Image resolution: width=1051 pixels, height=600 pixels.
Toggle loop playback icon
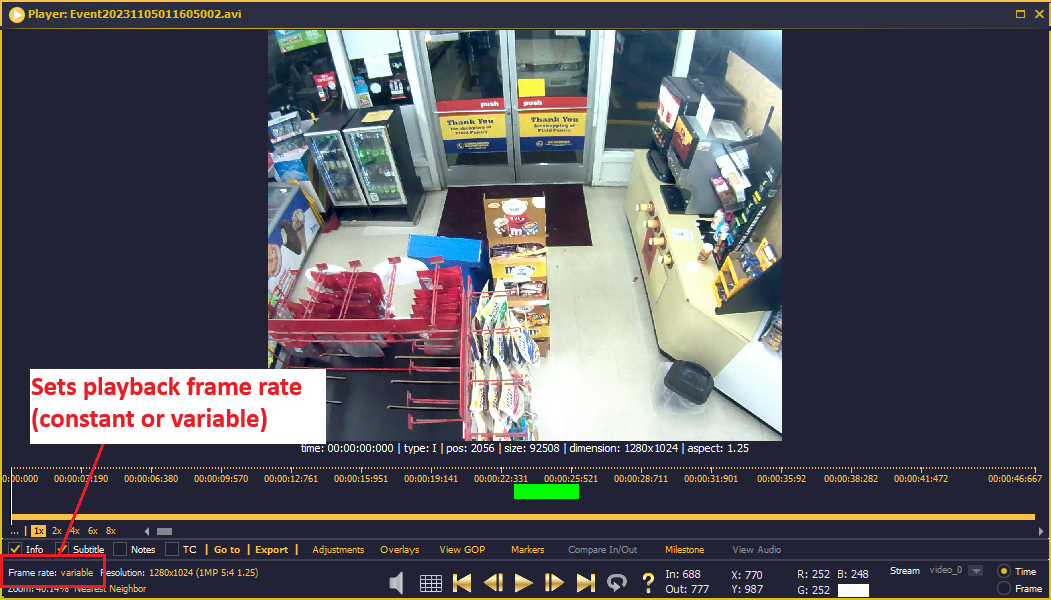coord(617,582)
